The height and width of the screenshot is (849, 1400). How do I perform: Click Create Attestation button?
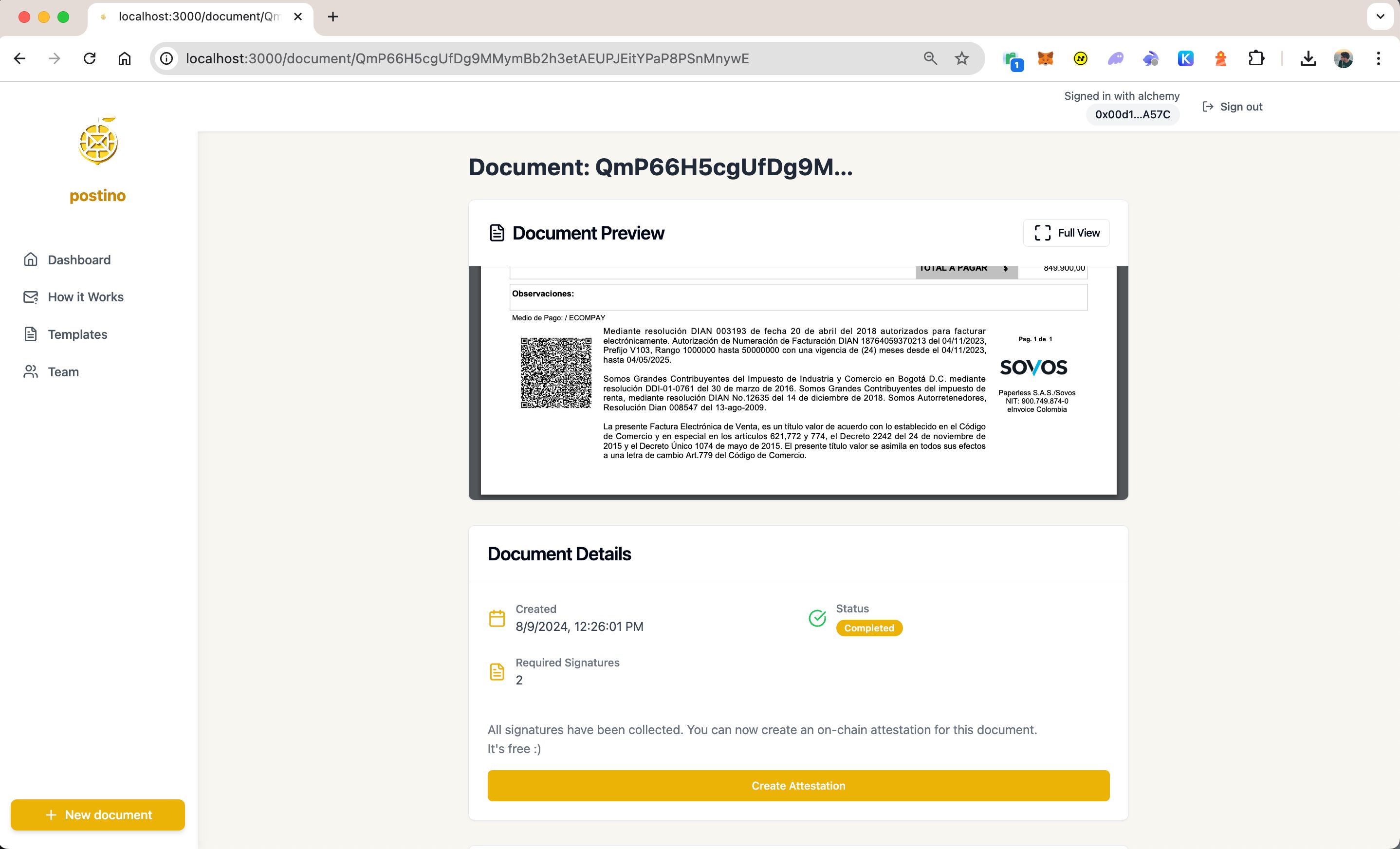point(798,785)
